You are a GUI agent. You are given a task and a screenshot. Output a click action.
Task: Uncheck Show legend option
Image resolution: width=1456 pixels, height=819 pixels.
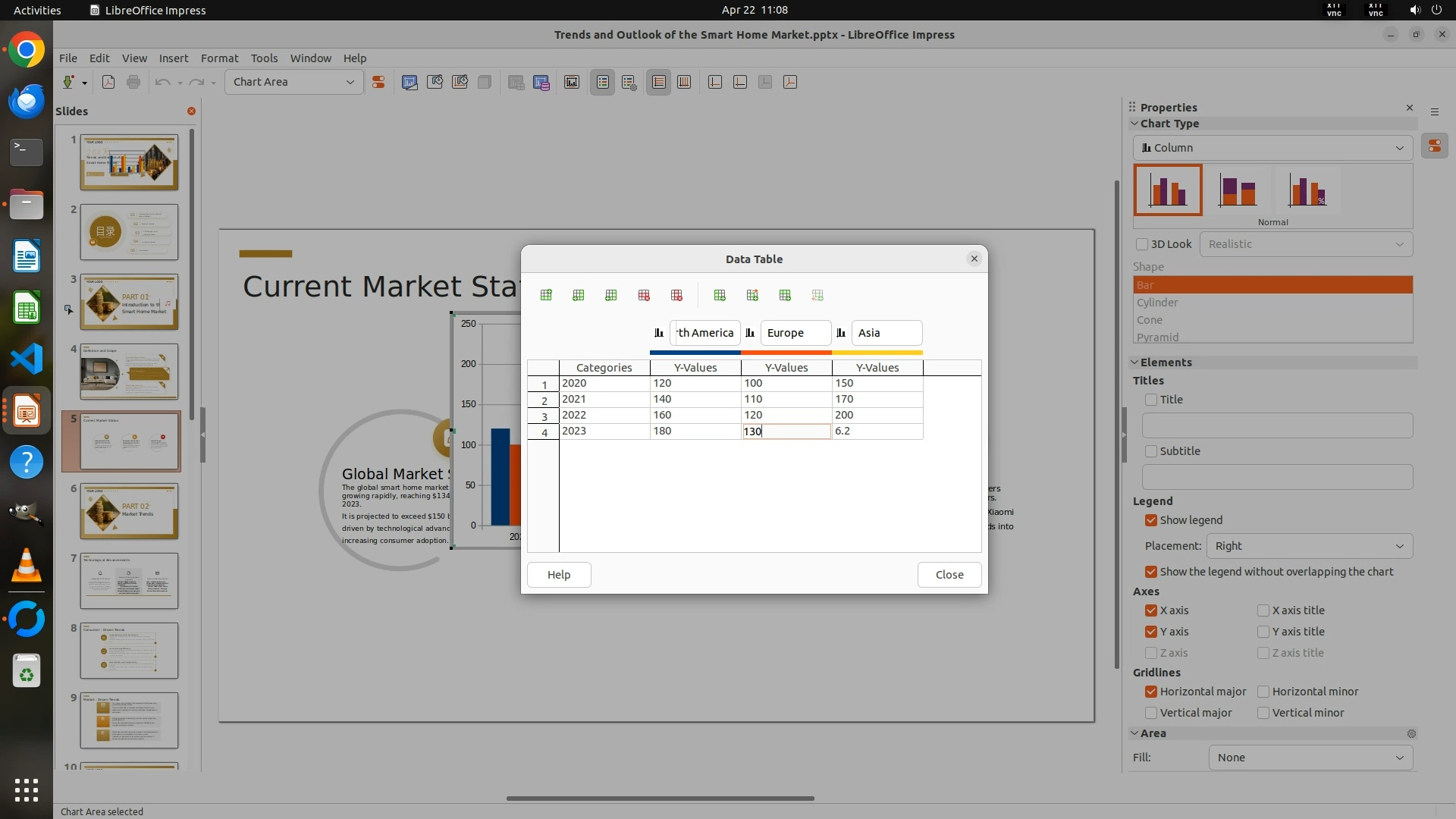(1151, 520)
